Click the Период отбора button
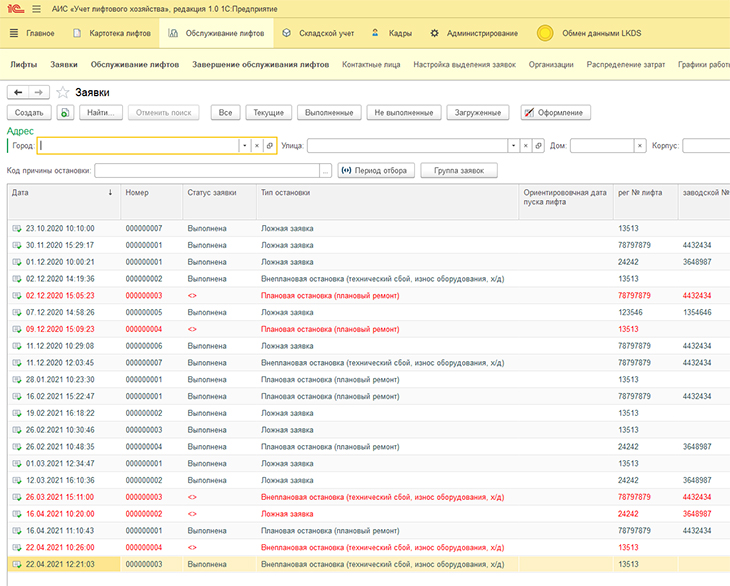730x586 pixels. coord(376,170)
